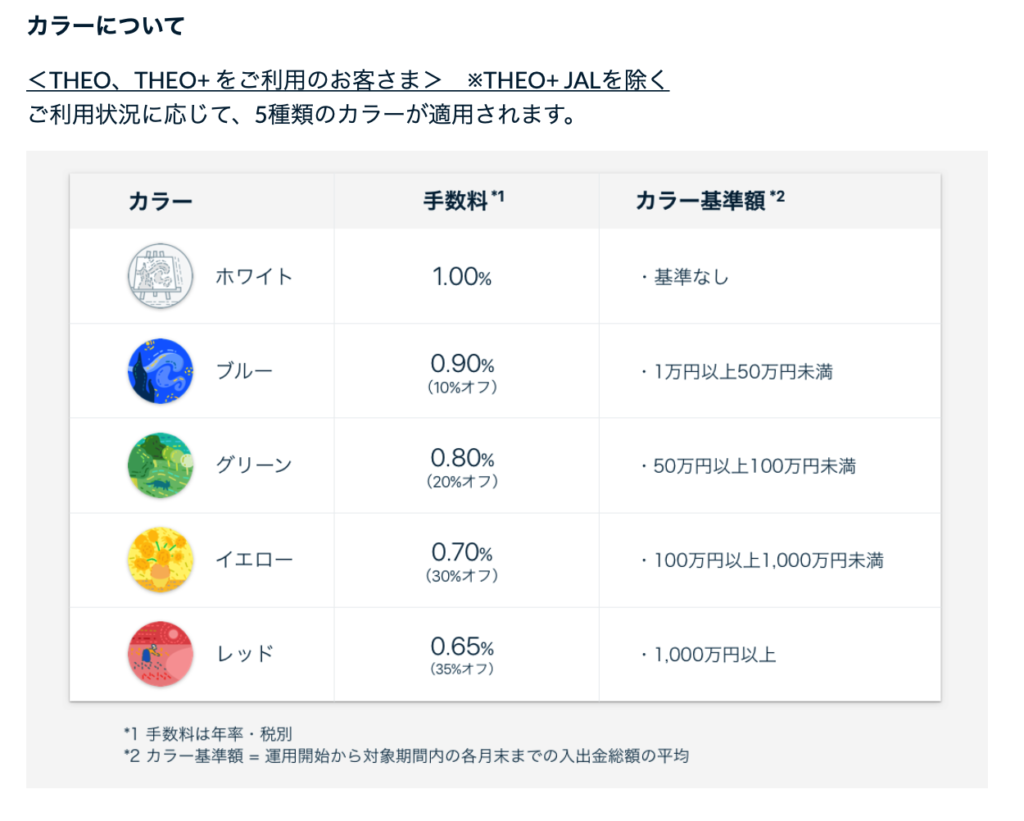
Task: Click the 1.00% fee value
Action: pyautogui.click(x=462, y=277)
